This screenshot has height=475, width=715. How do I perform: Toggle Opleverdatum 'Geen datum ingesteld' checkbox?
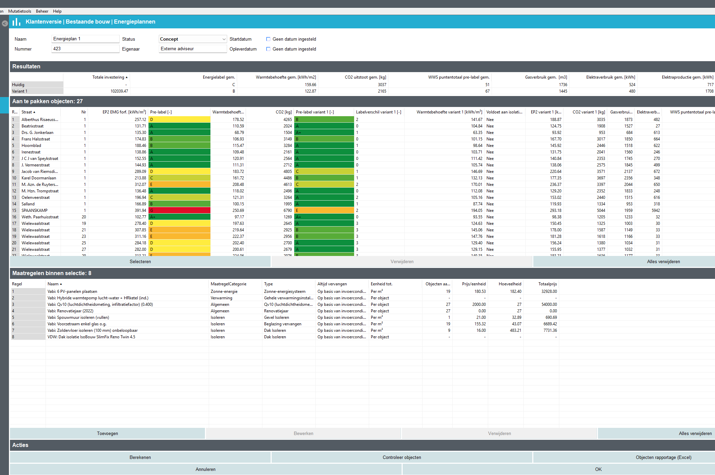coord(268,48)
